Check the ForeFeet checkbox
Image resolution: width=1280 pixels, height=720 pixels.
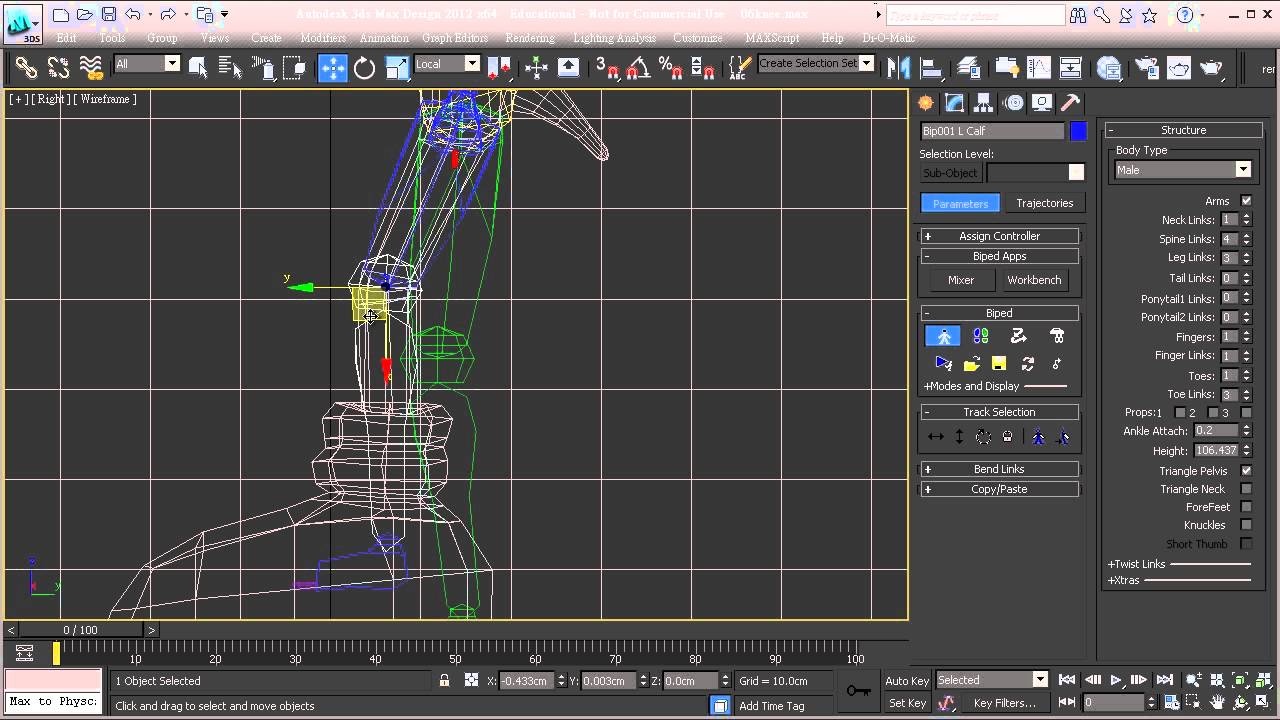point(1246,507)
